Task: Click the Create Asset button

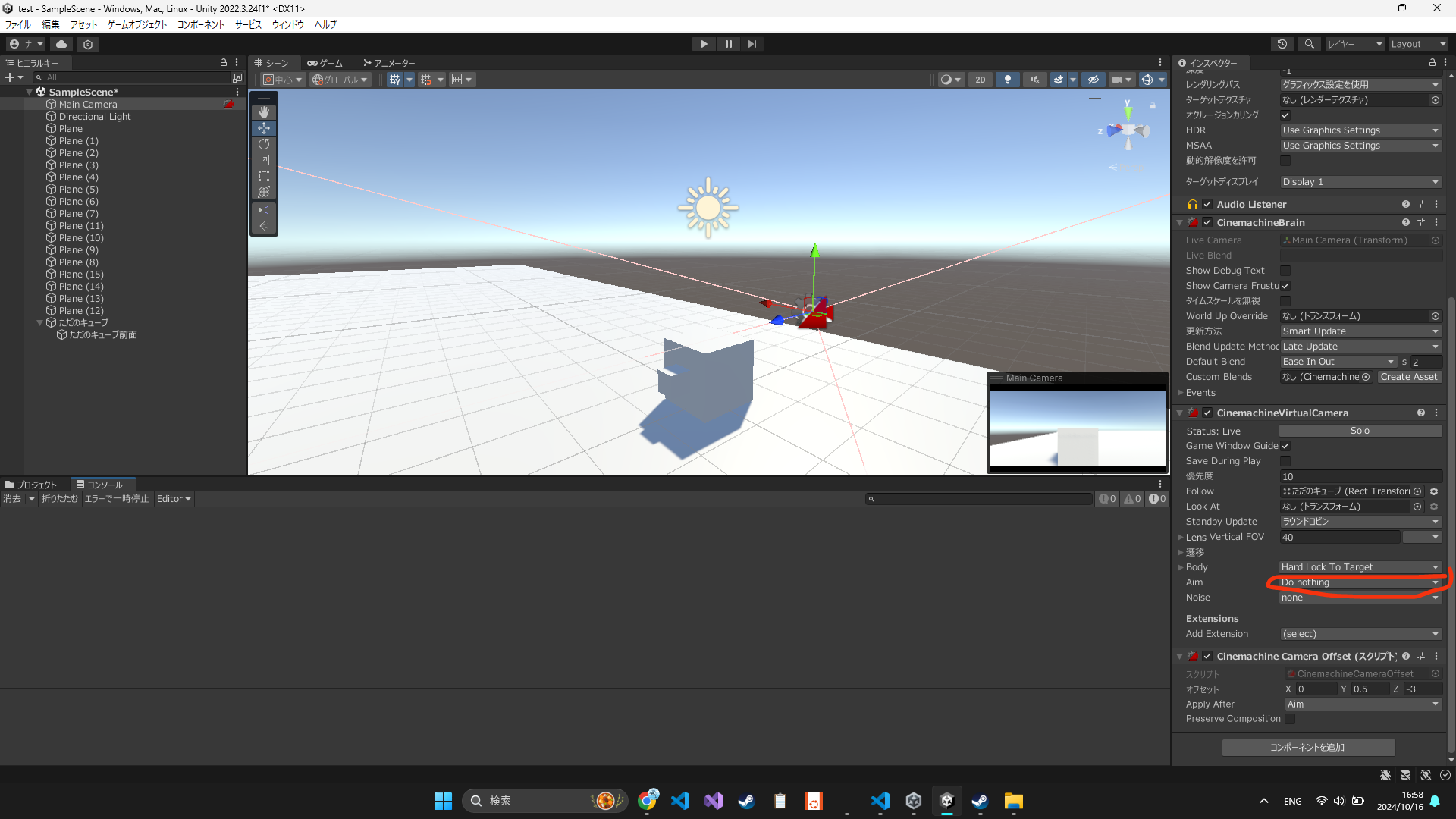Action: (x=1408, y=377)
